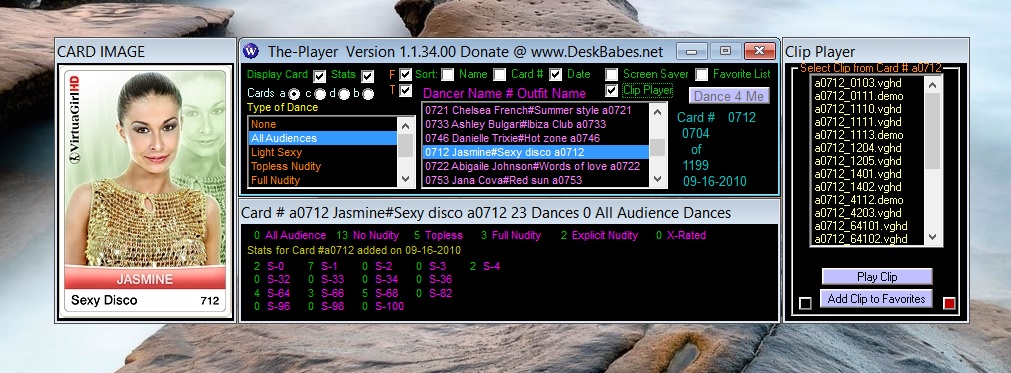Select 0753 Jana Cova#Red sun entry
The width and height of the screenshot is (1011, 373).
pyautogui.click(x=535, y=180)
